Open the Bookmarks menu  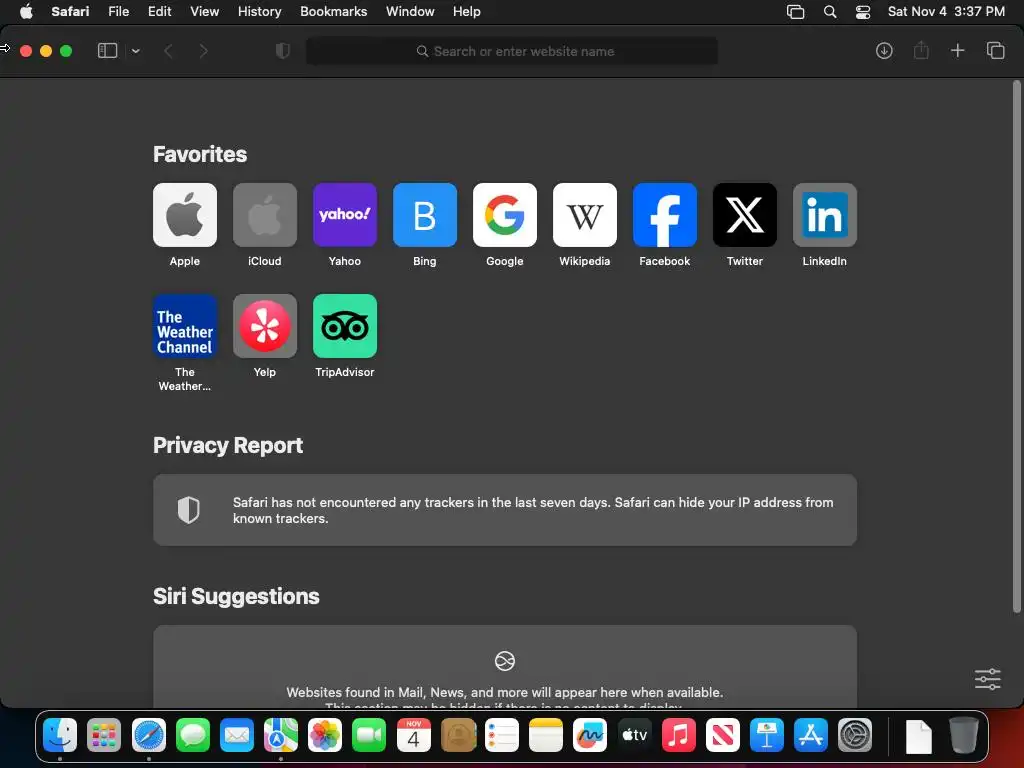coord(333,11)
